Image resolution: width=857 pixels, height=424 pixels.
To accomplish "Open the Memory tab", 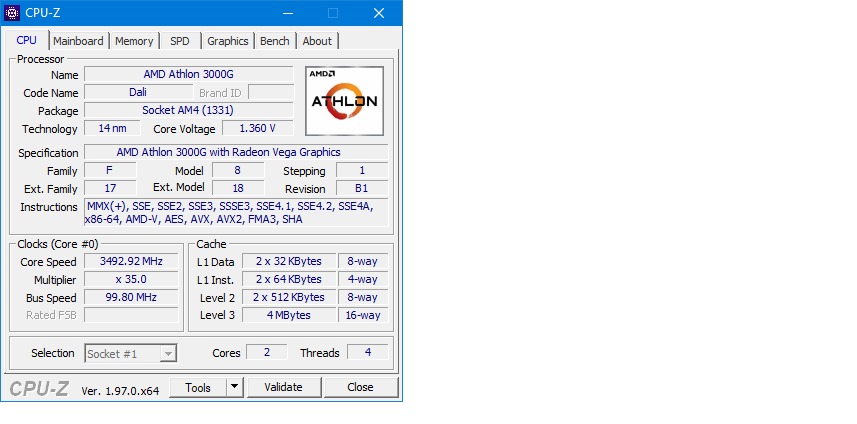I will click(134, 41).
